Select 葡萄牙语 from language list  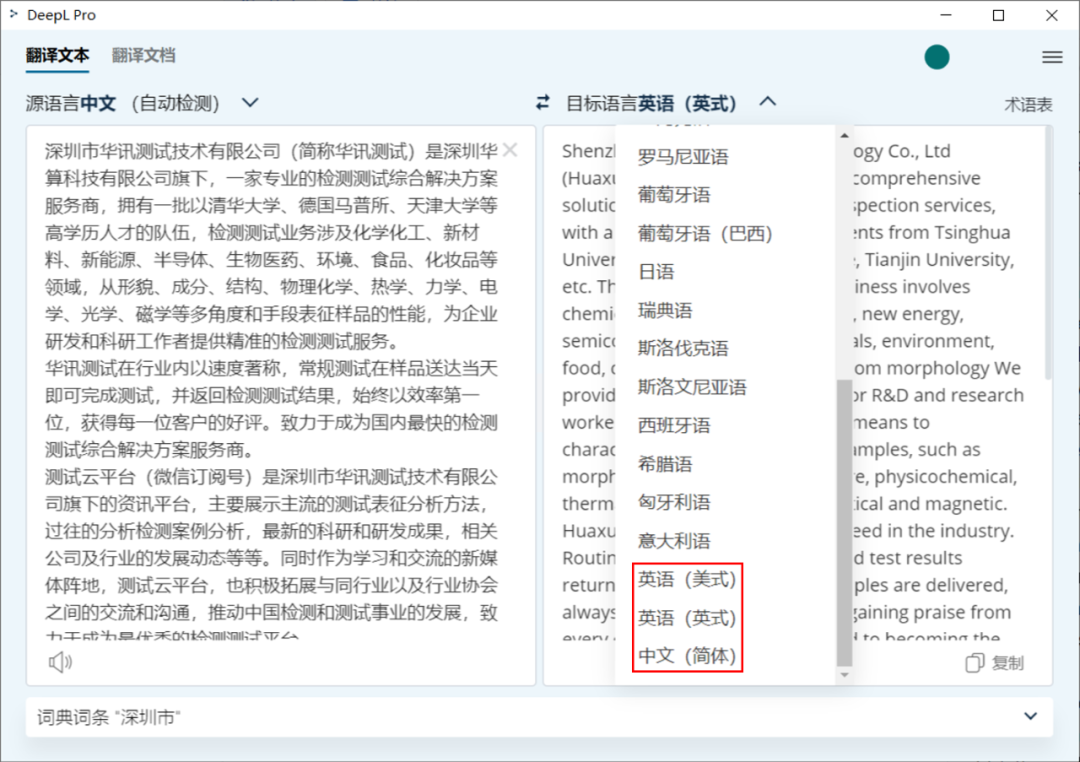click(674, 195)
